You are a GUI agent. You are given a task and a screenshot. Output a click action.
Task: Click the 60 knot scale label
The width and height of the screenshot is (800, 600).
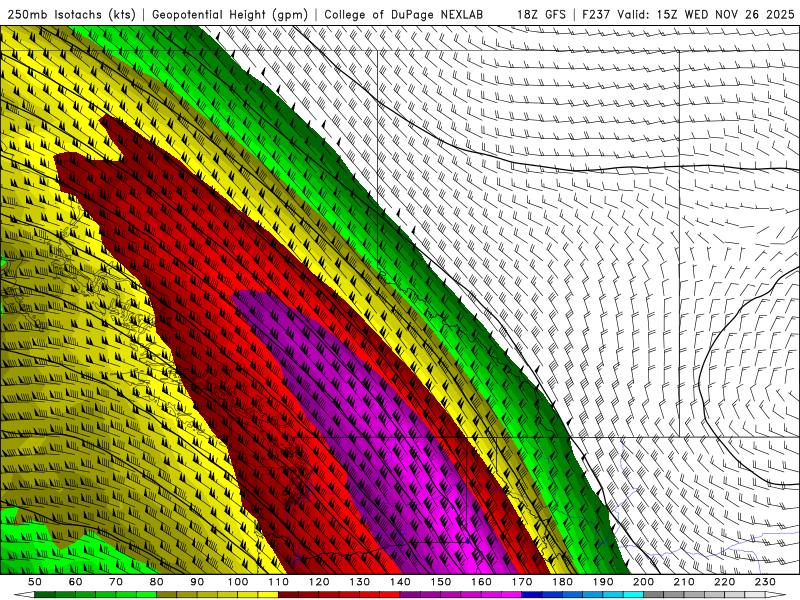click(75, 582)
